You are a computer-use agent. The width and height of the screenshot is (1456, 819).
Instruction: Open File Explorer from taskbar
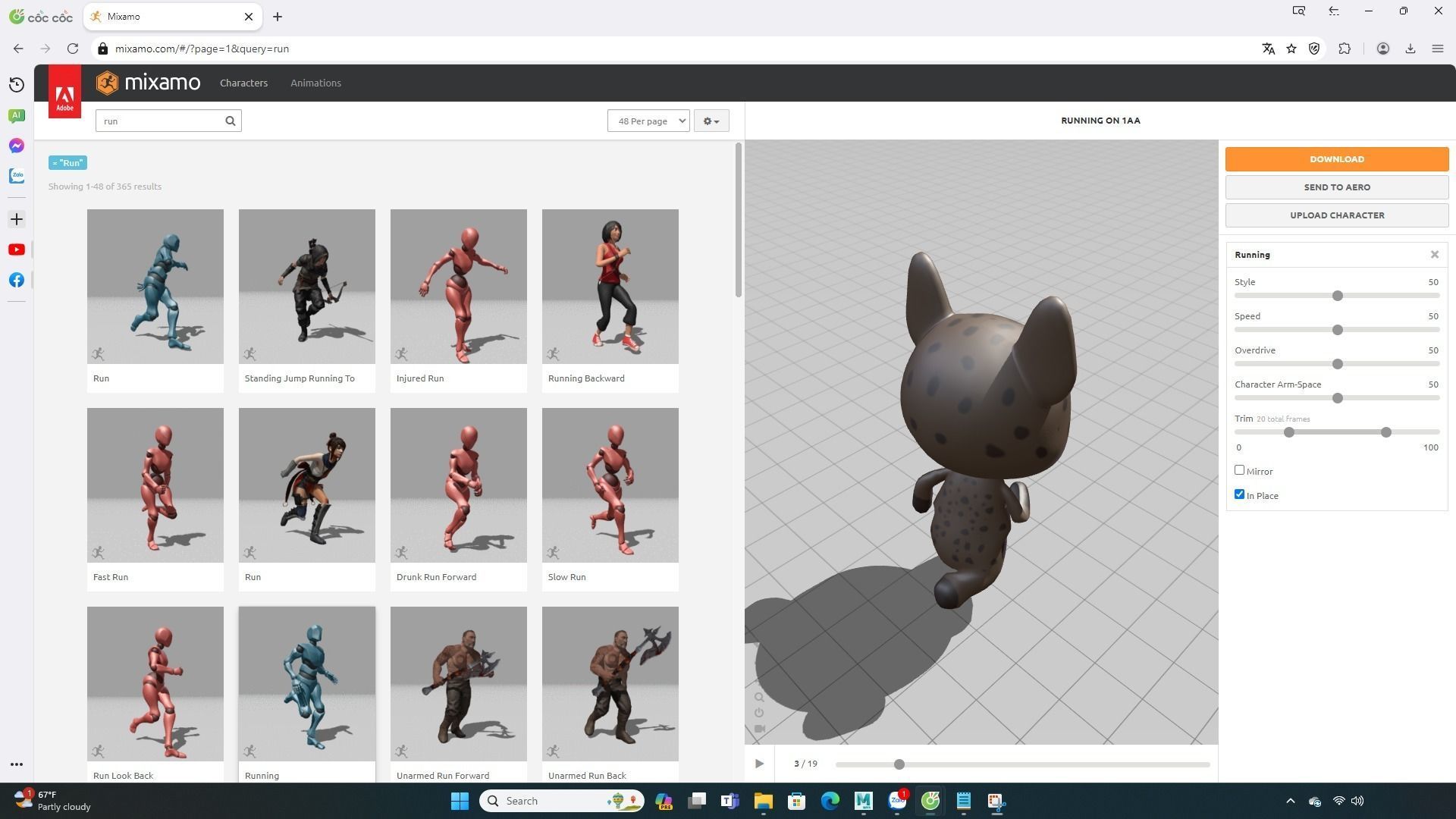(x=763, y=801)
